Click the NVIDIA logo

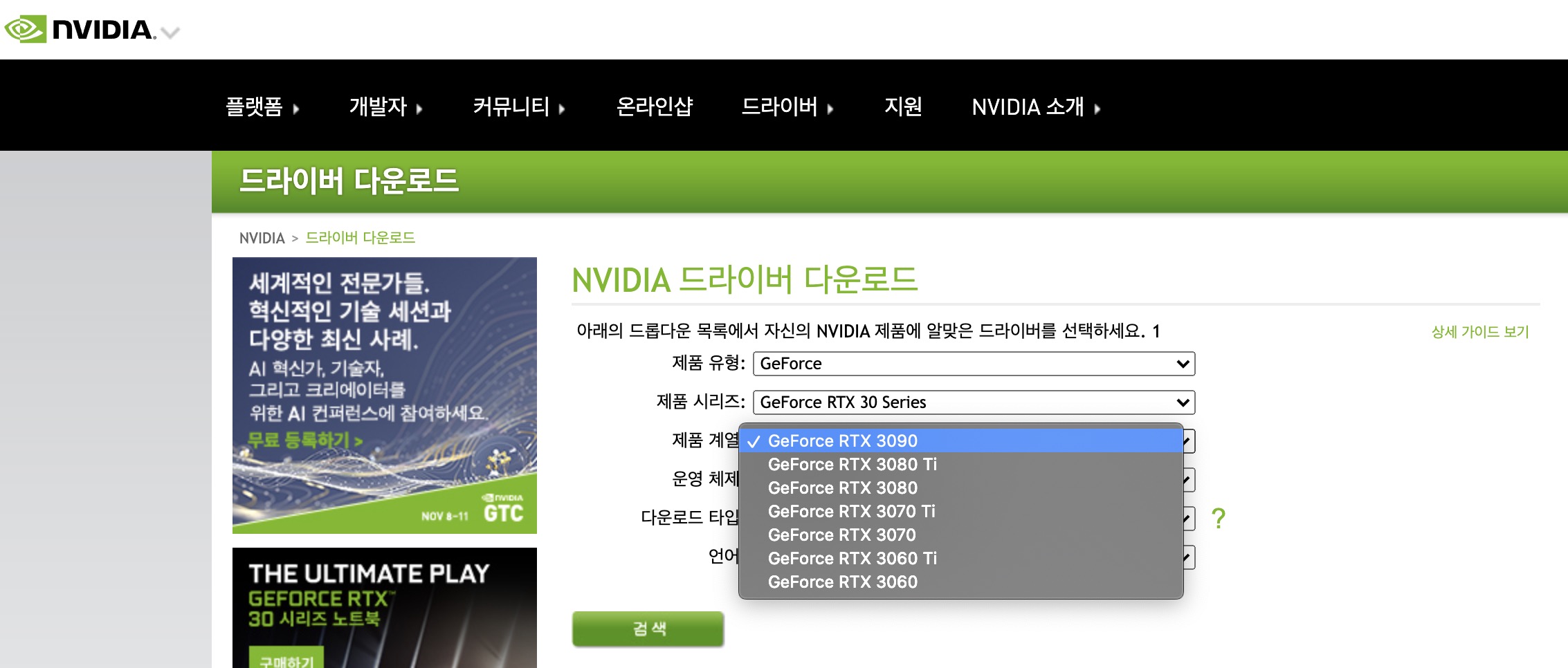pyautogui.click(x=80, y=30)
